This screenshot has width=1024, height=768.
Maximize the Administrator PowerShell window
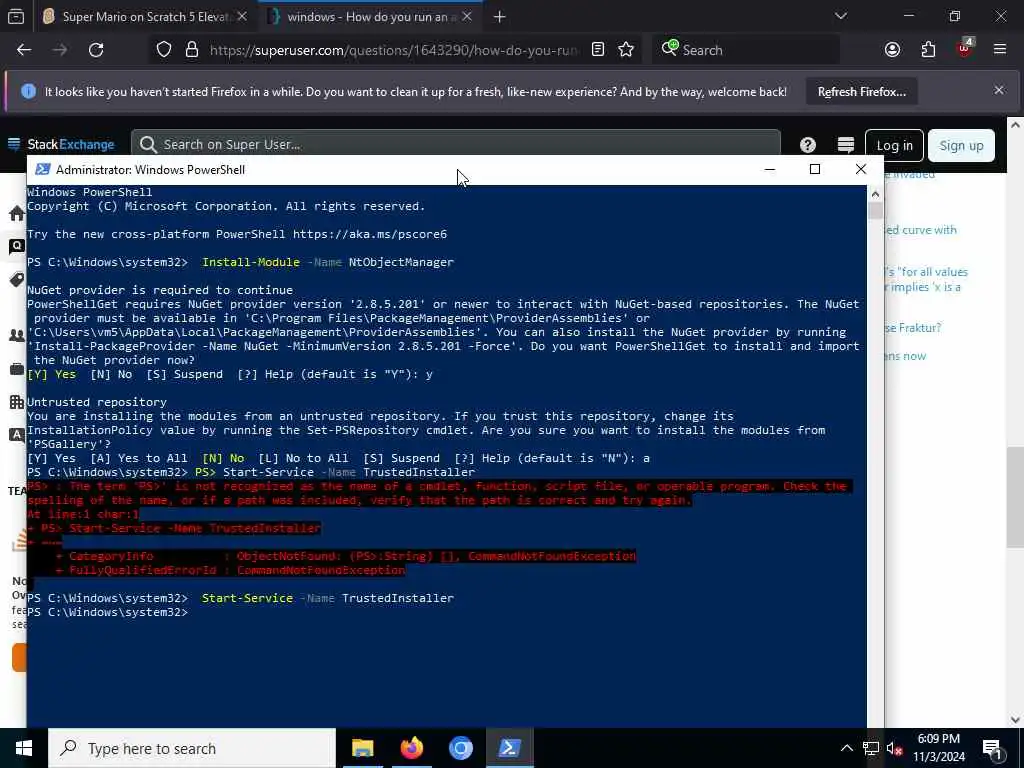tap(815, 170)
